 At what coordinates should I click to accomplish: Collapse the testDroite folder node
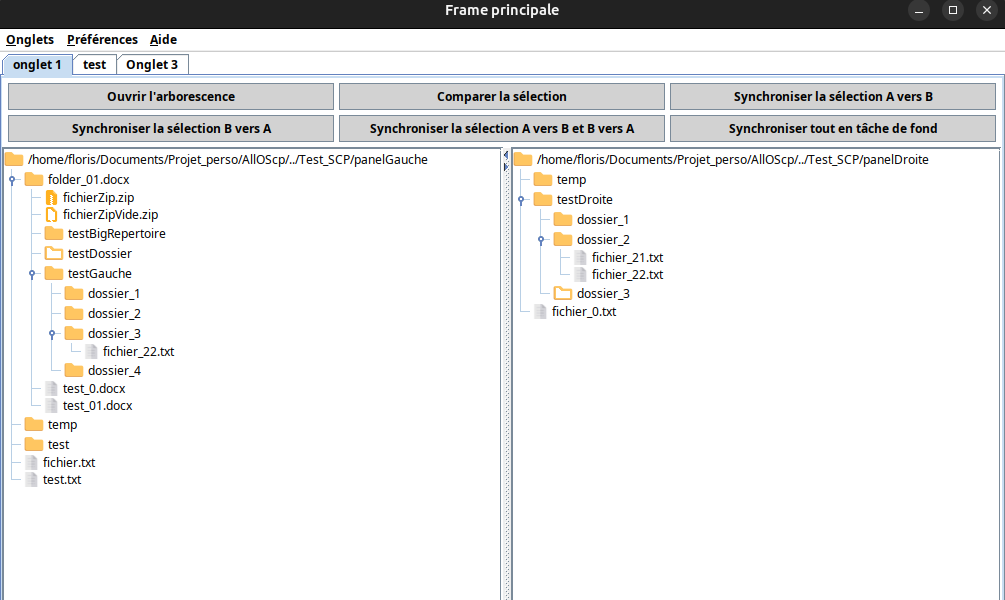click(x=521, y=200)
